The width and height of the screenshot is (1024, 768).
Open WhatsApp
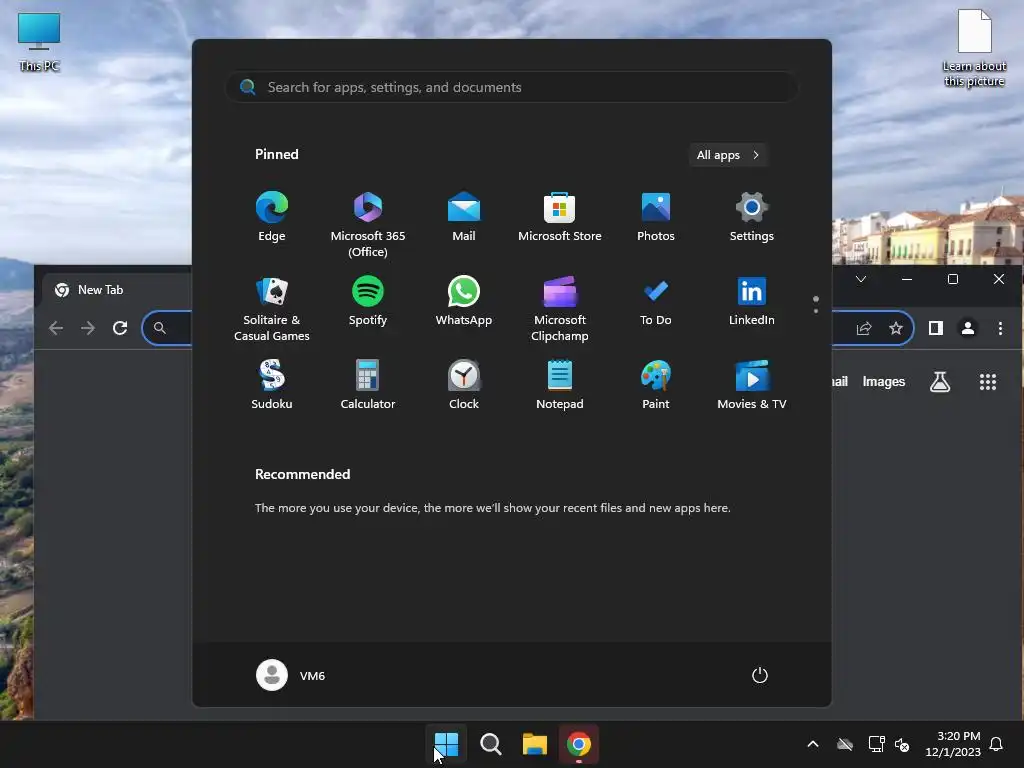click(464, 300)
